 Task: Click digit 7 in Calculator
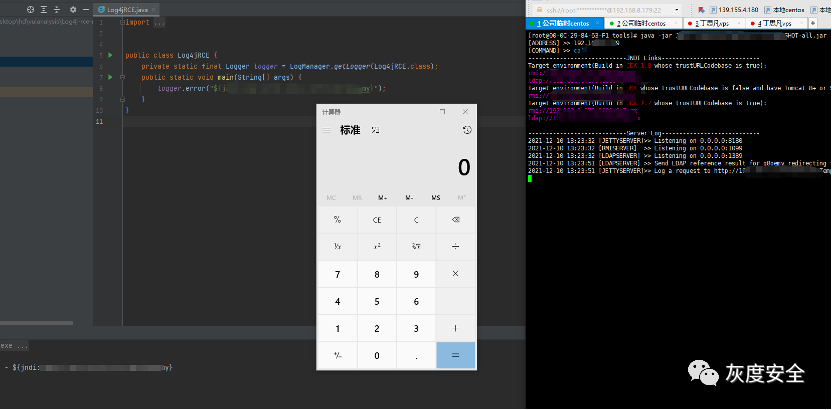[x=337, y=274]
